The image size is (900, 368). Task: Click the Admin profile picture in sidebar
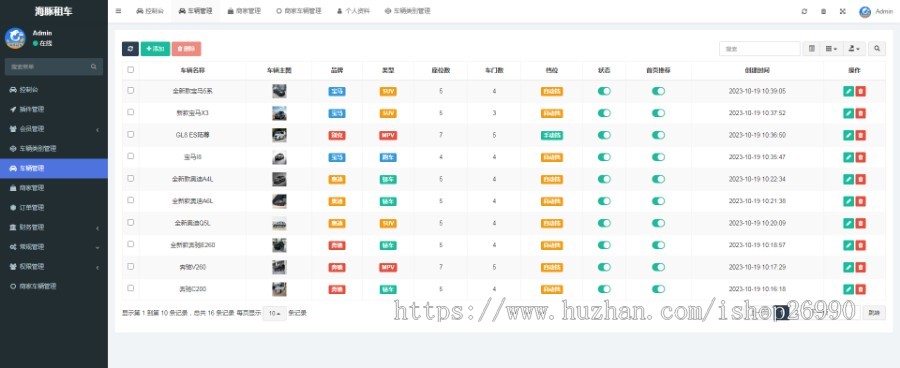(x=15, y=38)
